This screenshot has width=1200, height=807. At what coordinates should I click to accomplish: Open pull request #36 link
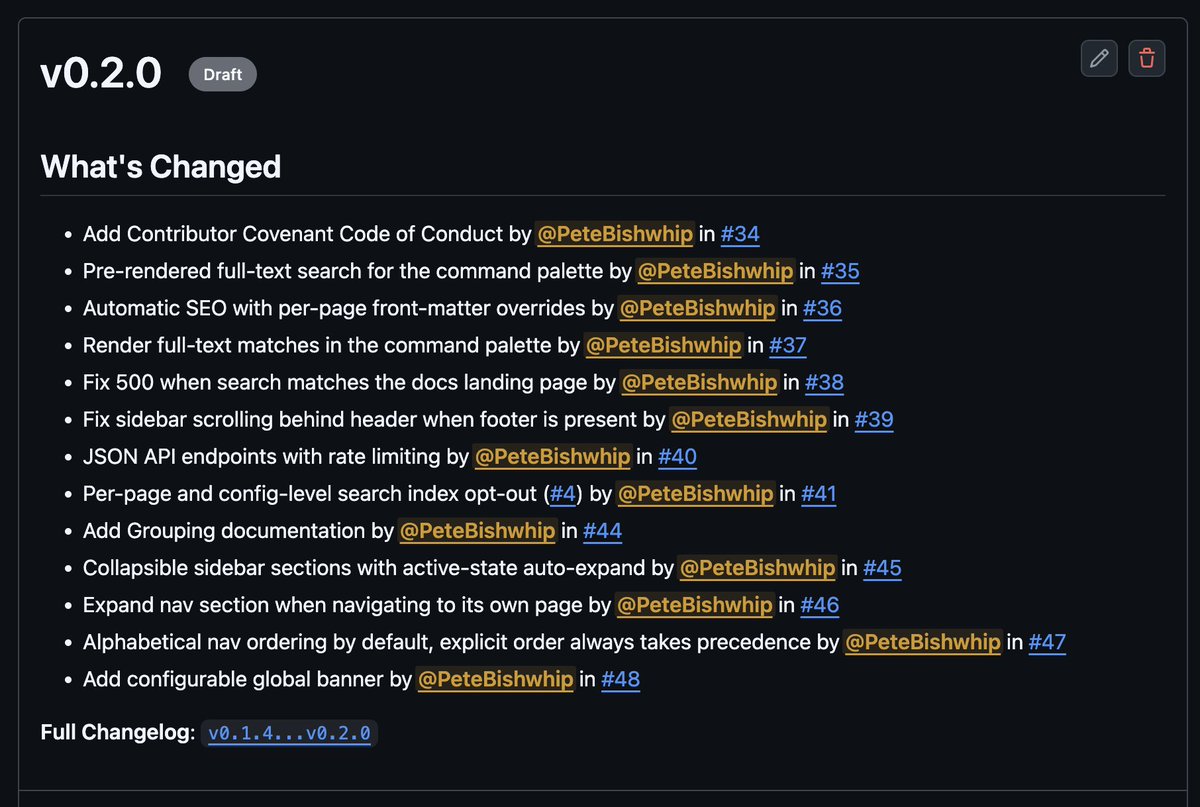point(822,308)
